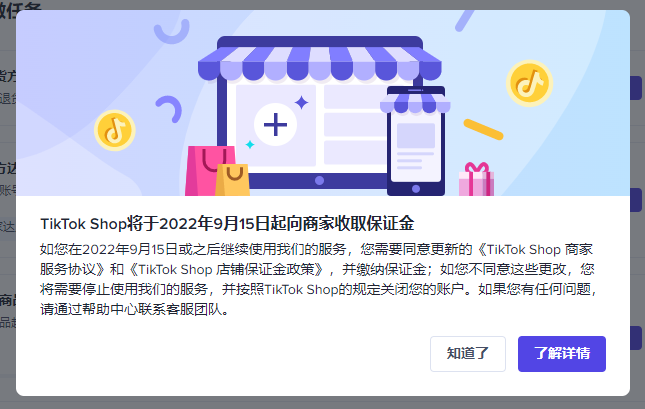The width and height of the screenshot is (645, 409).
Task: Click the striped awning above the storefront
Action: pyautogui.click(x=320, y=63)
